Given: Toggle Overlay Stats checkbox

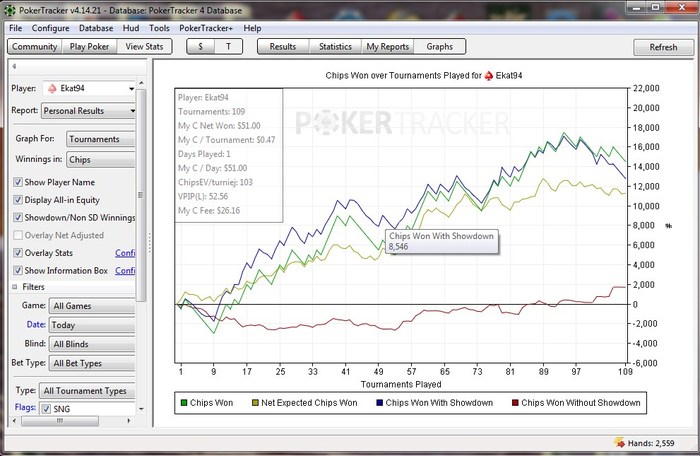Looking at the screenshot, I should [x=18, y=253].
